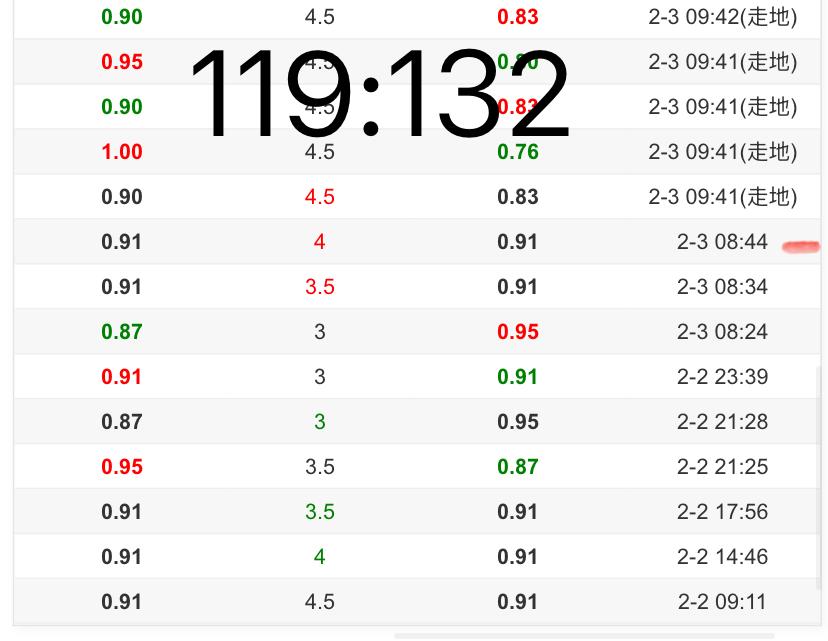Click the 4.5 handicap in the 2-2 09:11 row
828x641 pixels.
(x=319, y=601)
